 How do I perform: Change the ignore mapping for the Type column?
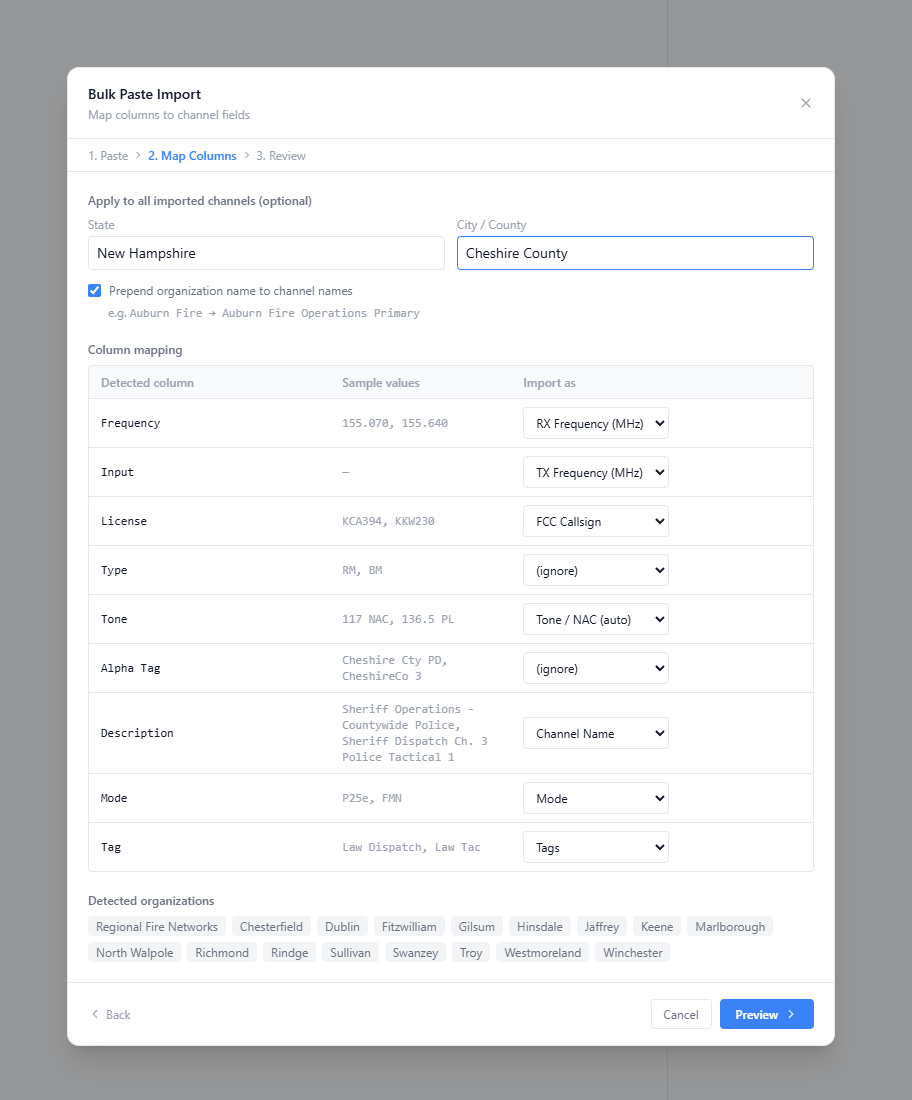[x=595, y=570]
